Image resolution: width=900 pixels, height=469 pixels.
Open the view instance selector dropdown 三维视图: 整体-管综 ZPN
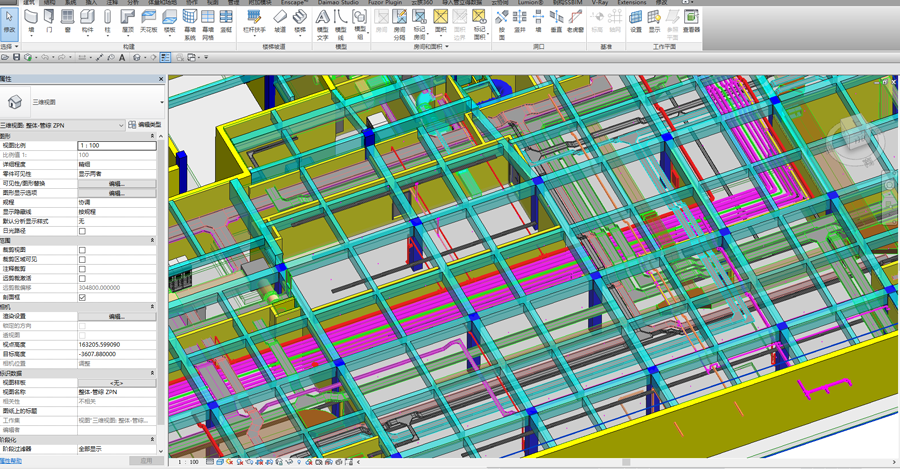point(63,125)
